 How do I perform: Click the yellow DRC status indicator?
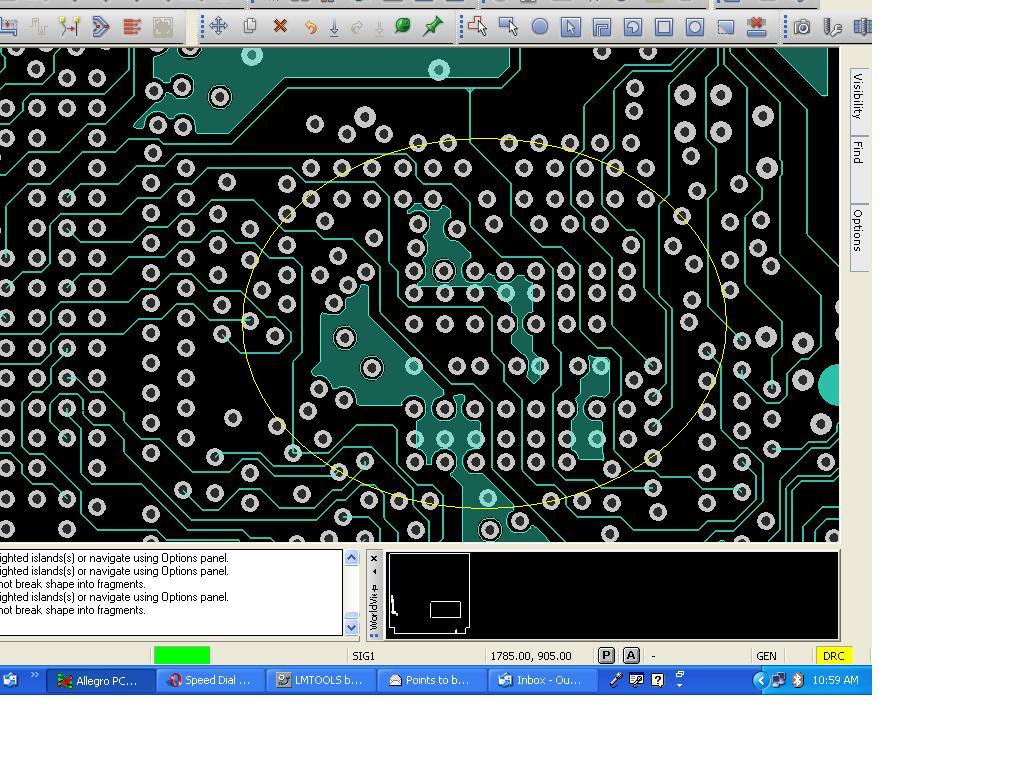(833, 656)
